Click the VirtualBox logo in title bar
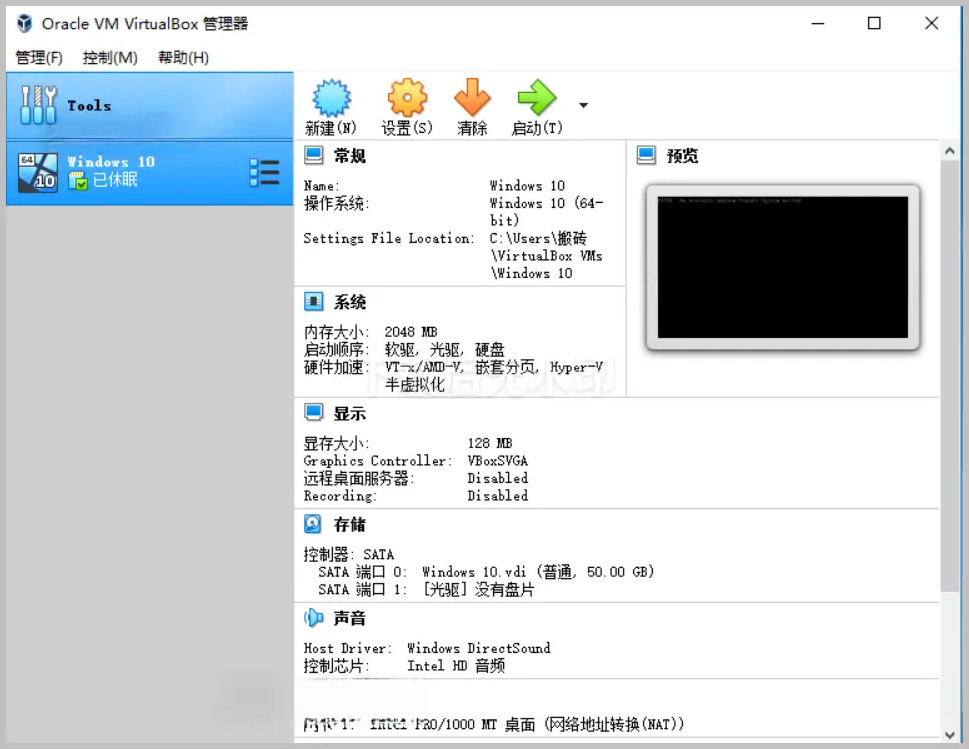The width and height of the screenshot is (969, 749). pyautogui.click(x=24, y=23)
